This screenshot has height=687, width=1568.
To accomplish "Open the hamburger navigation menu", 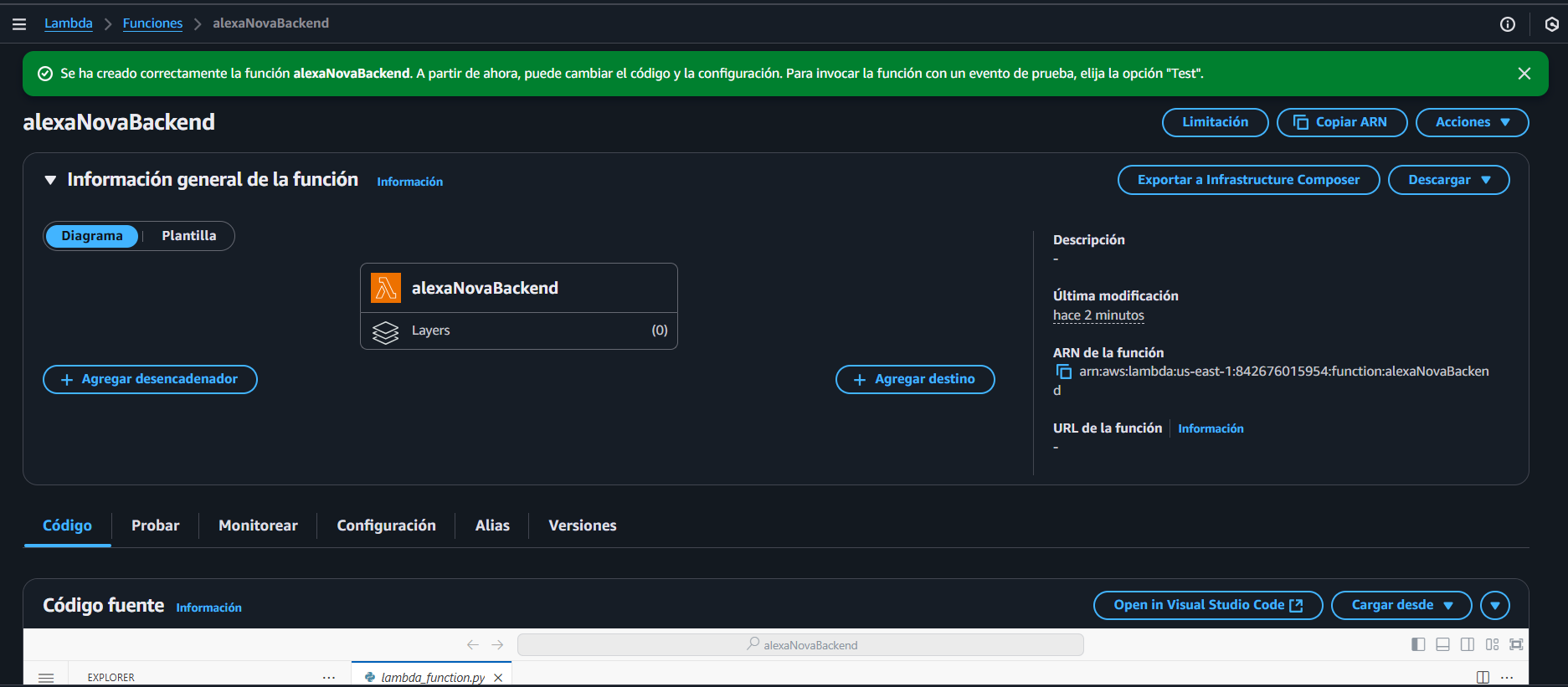I will [x=19, y=24].
